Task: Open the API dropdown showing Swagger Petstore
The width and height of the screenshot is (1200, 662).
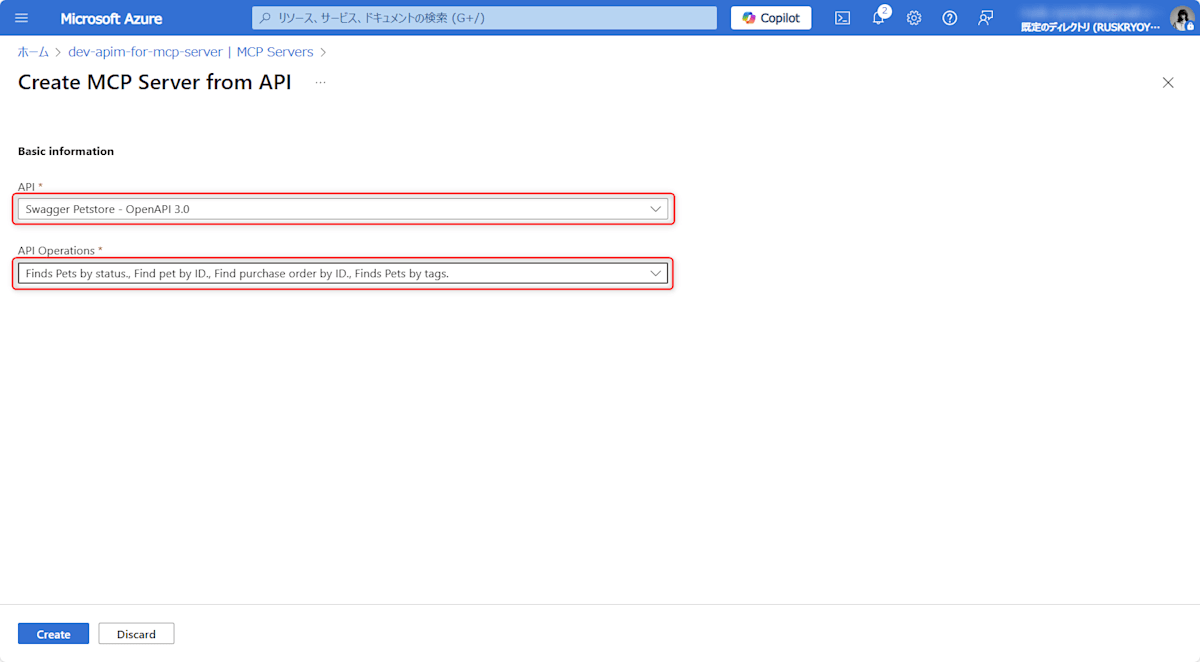Action: tap(343, 209)
